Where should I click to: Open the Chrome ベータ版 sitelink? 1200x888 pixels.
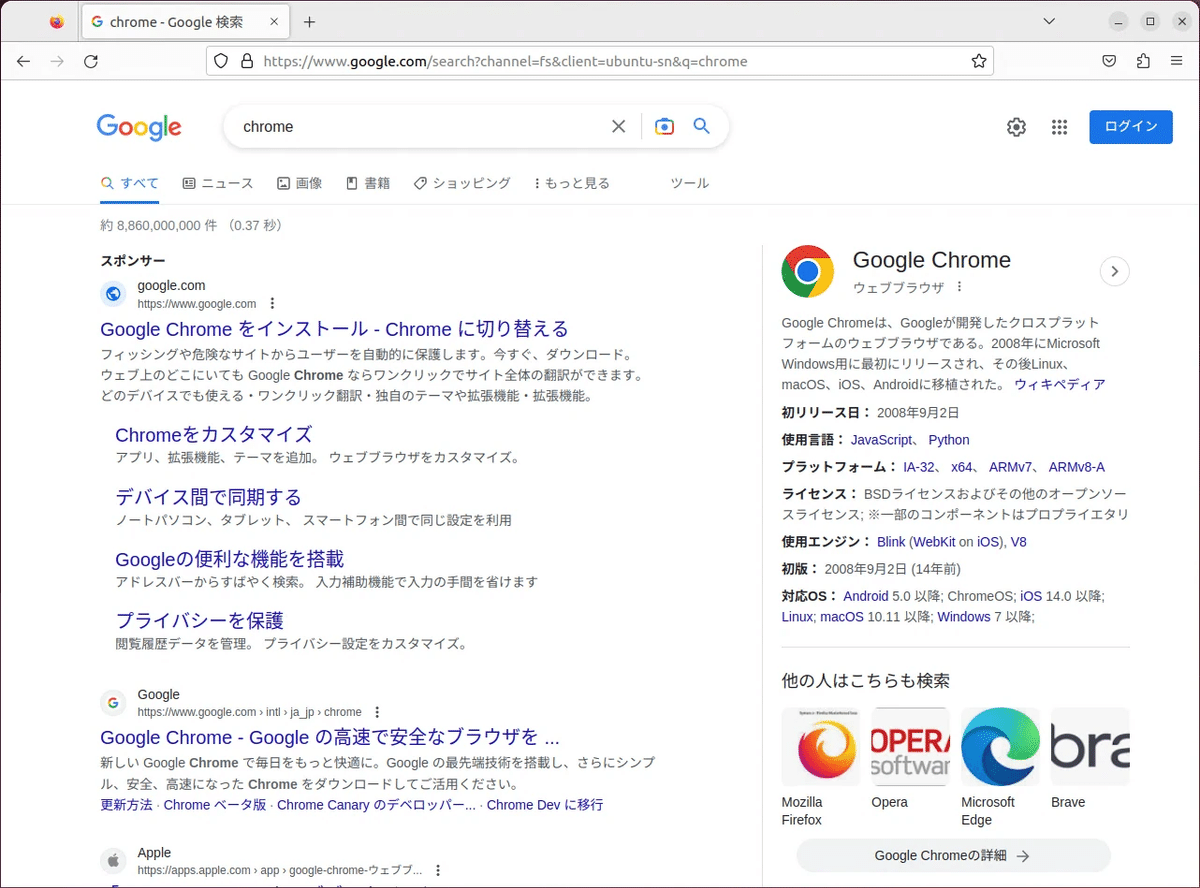[x=215, y=805]
